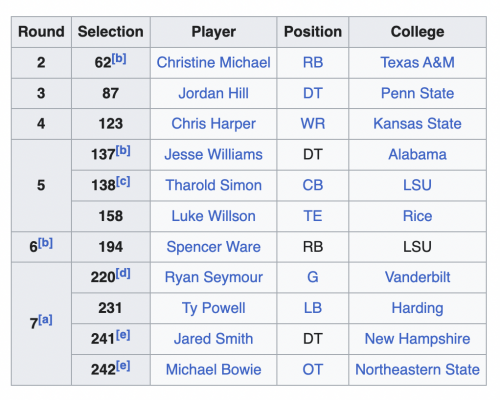Click the New Hampshire college link
Screen dimensions: 500x400
(417, 339)
